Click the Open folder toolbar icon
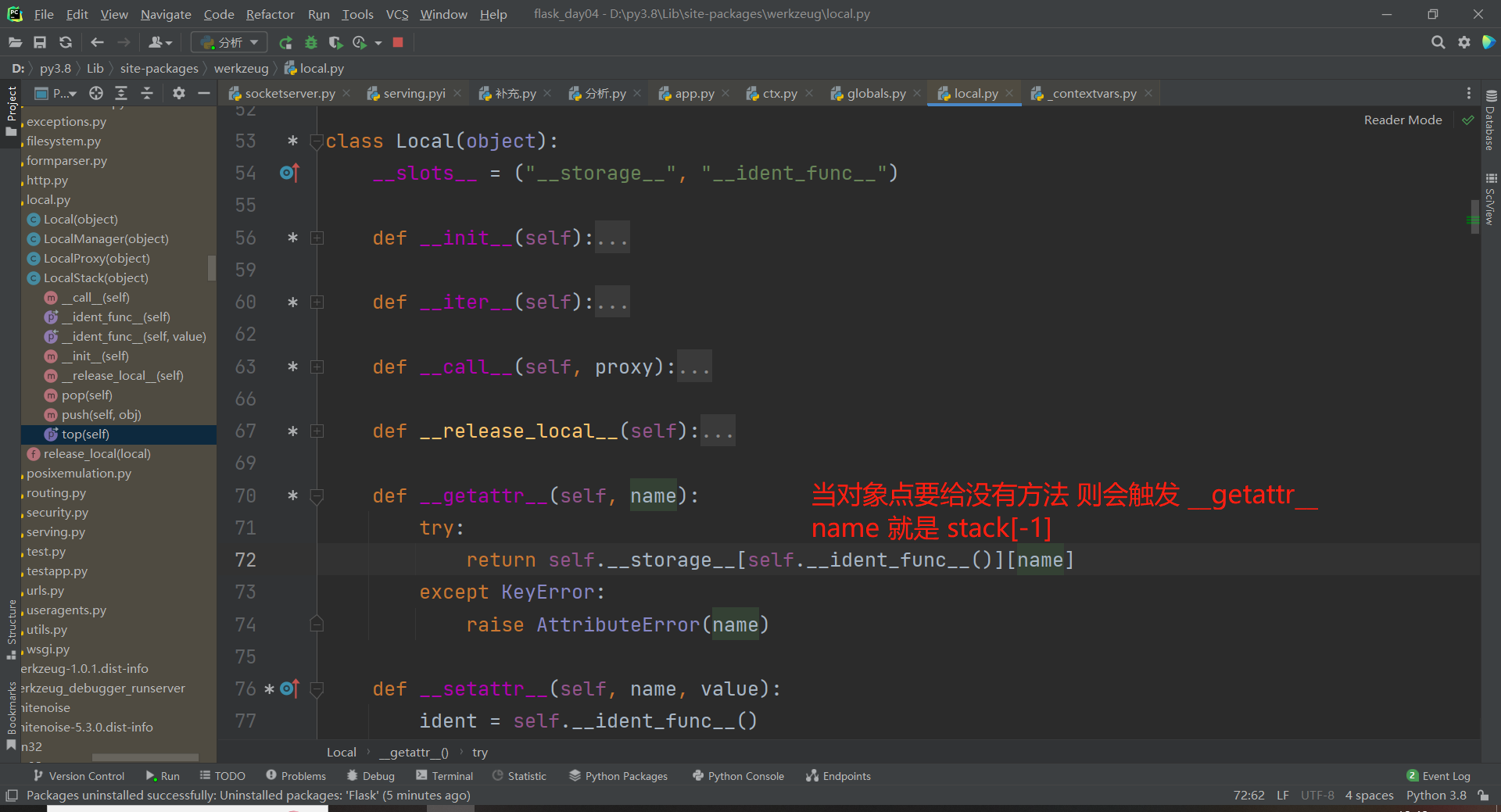This screenshot has height=812, width=1501. click(15, 42)
